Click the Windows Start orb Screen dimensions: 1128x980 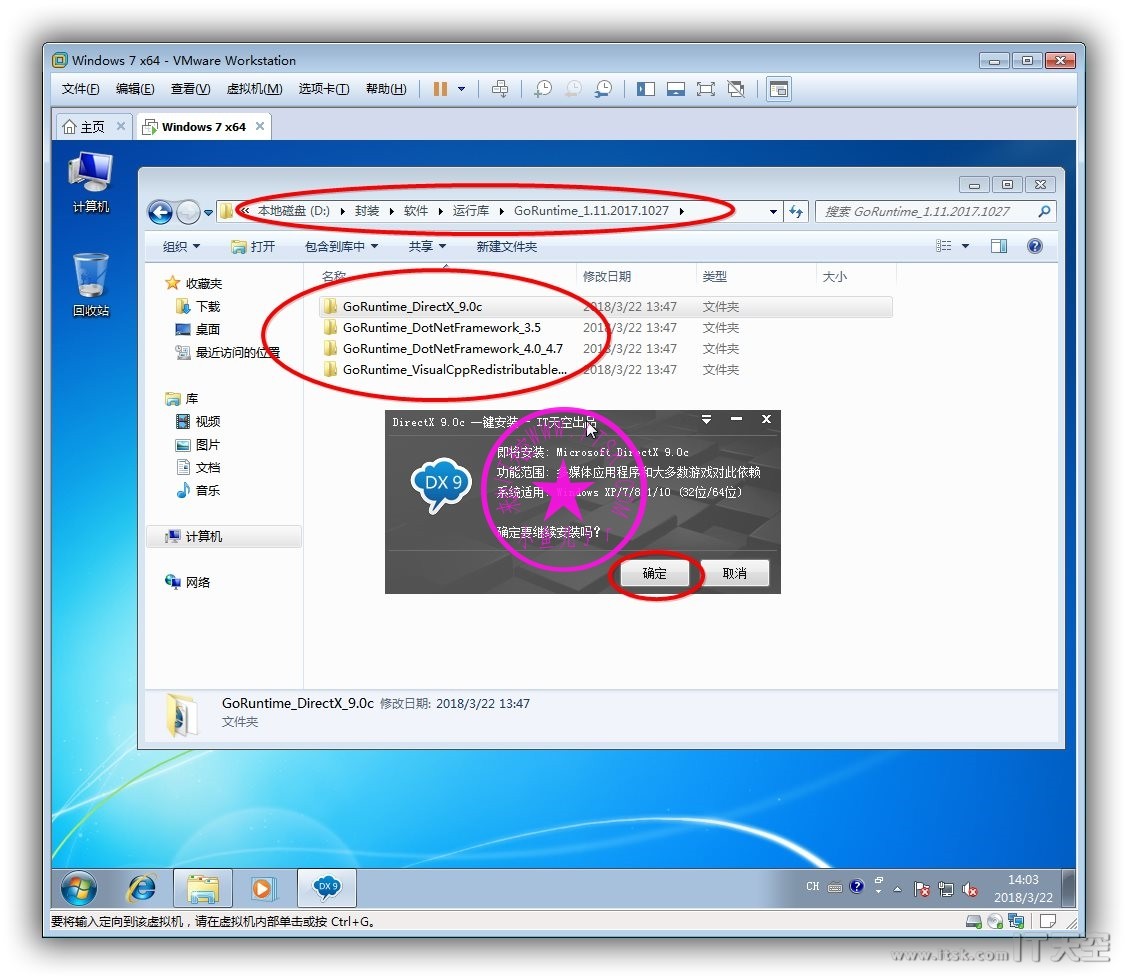click(79, 887)
